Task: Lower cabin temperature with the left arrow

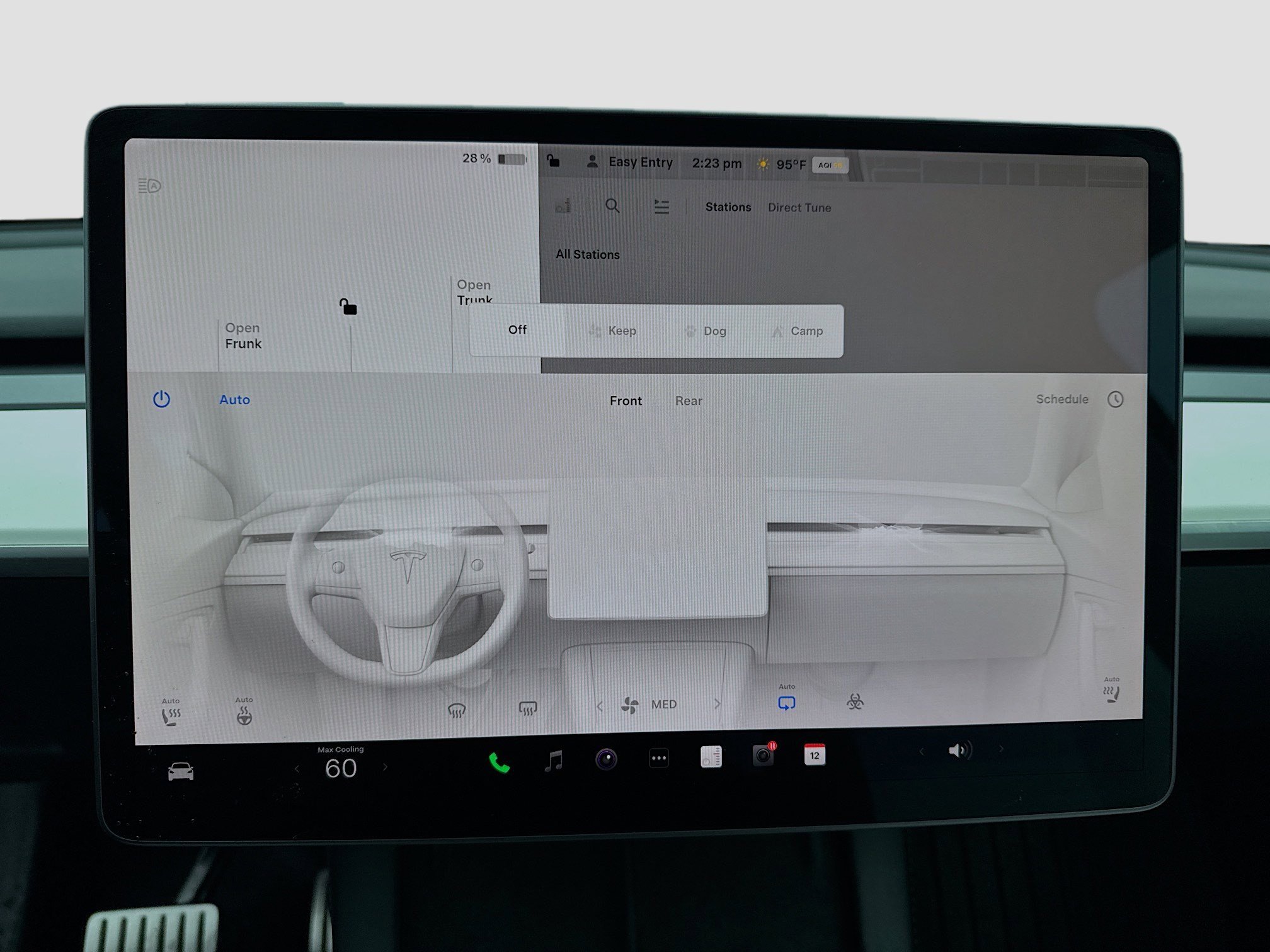Action: pyautogui.click(x=297, y=768)
